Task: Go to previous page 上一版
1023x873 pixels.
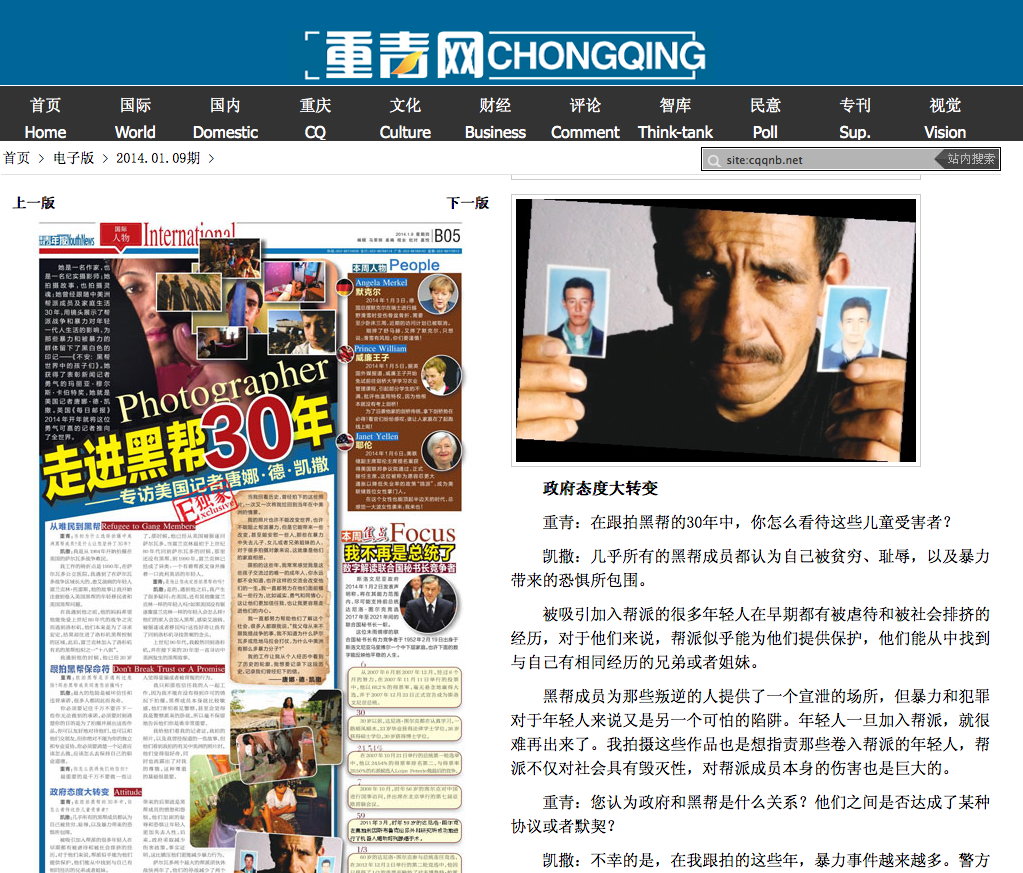Action: 34,203
